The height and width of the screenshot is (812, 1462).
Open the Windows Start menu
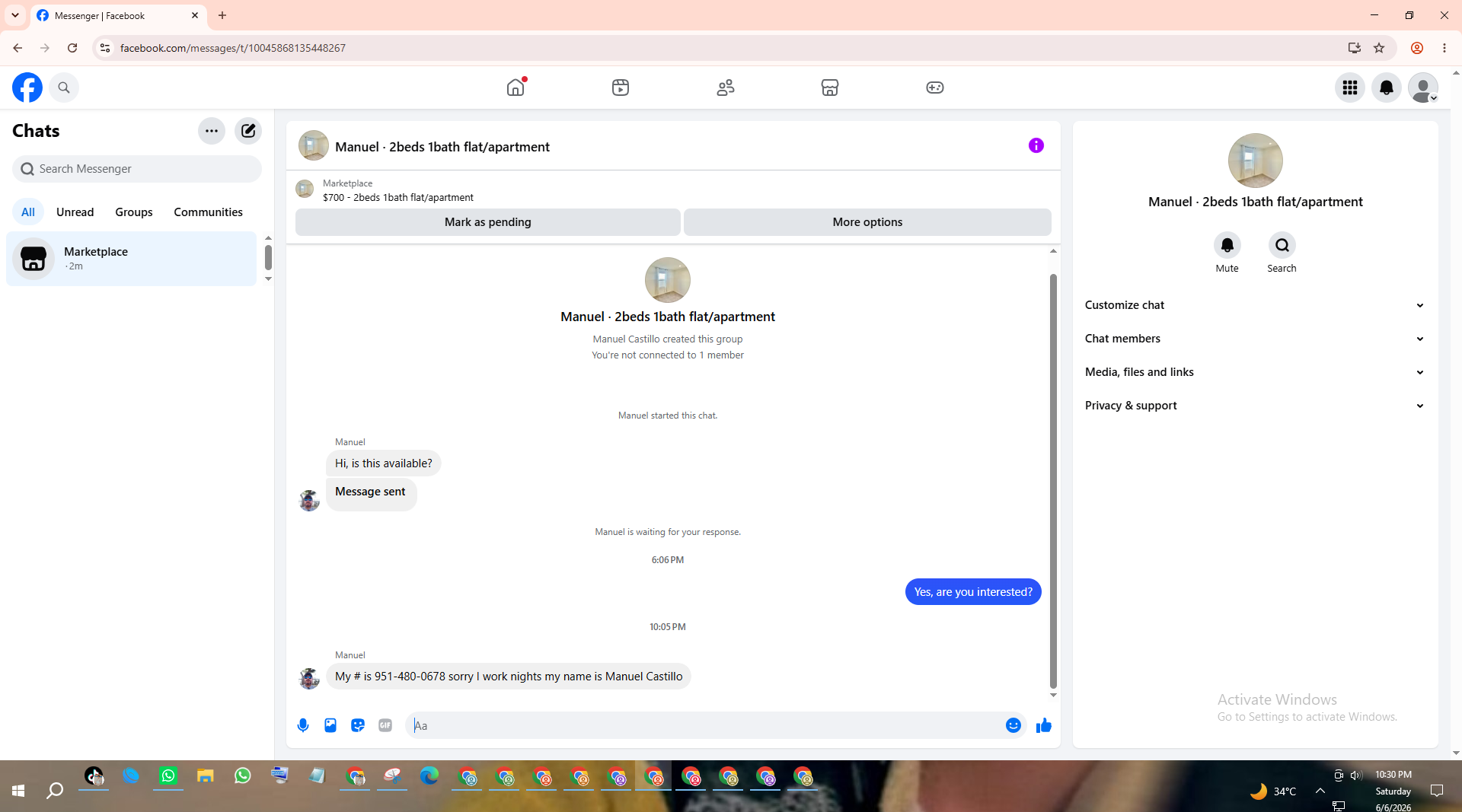(x=18, y=791)
